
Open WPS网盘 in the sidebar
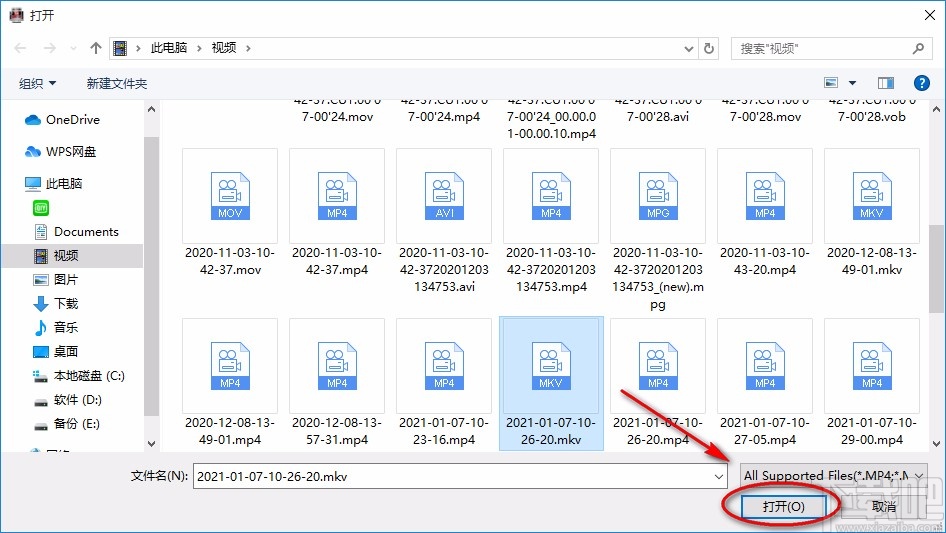click(x=60, y=152)
